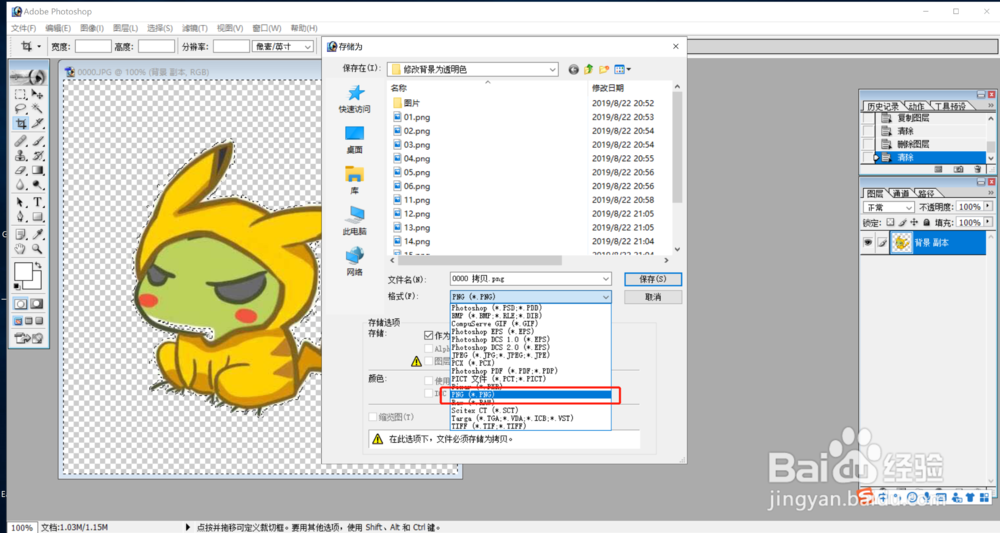
Task: Open the 不透明度 opacity slider arrow
Action: (988, 207)
